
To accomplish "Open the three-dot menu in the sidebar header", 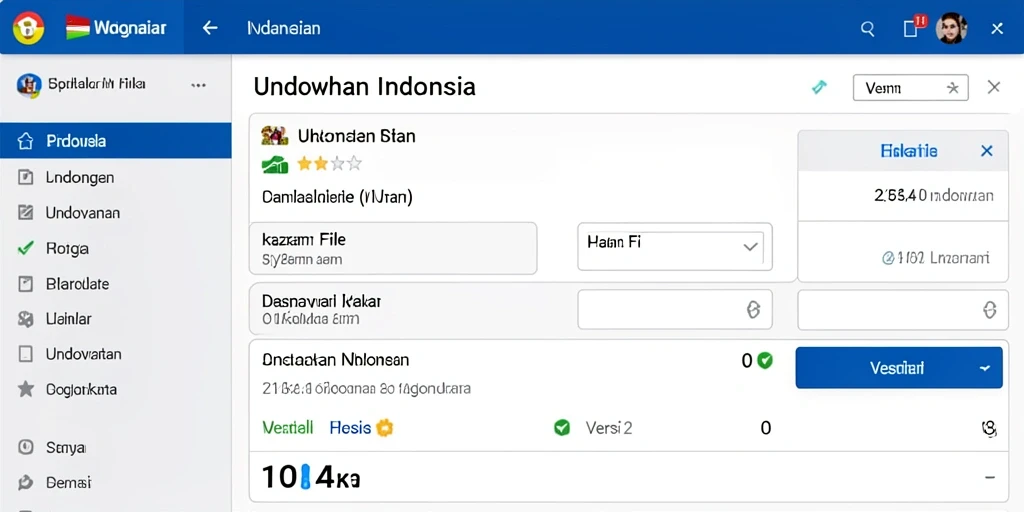I will pyautogui.click(x=199, y=85).
